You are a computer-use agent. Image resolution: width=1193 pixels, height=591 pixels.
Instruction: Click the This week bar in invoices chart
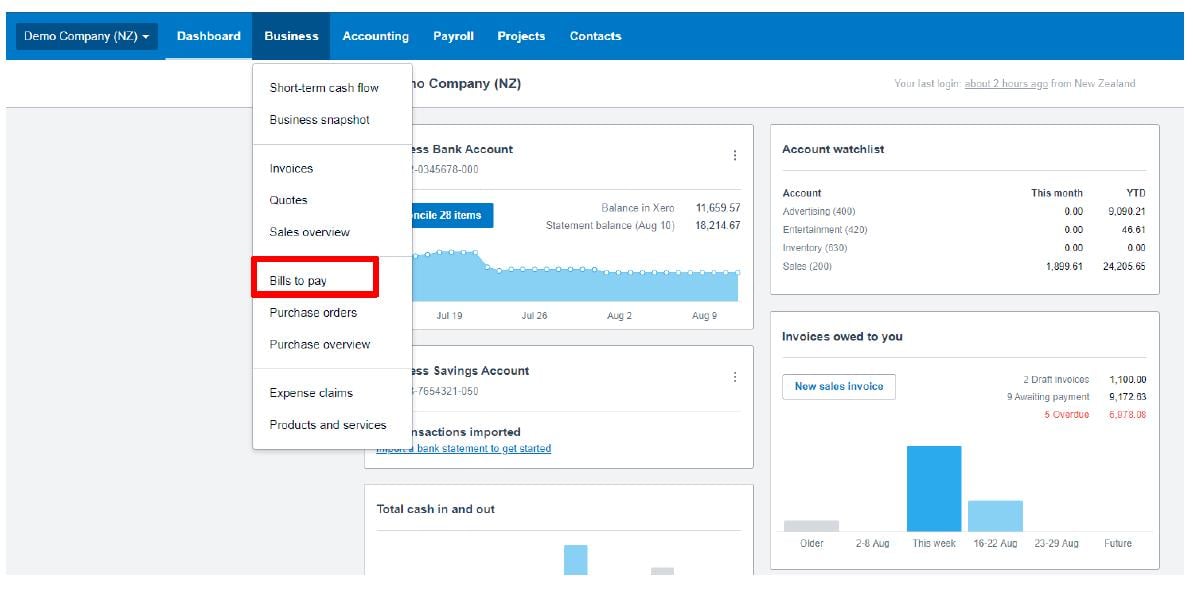pyautogui.click(x=933, y=488)
